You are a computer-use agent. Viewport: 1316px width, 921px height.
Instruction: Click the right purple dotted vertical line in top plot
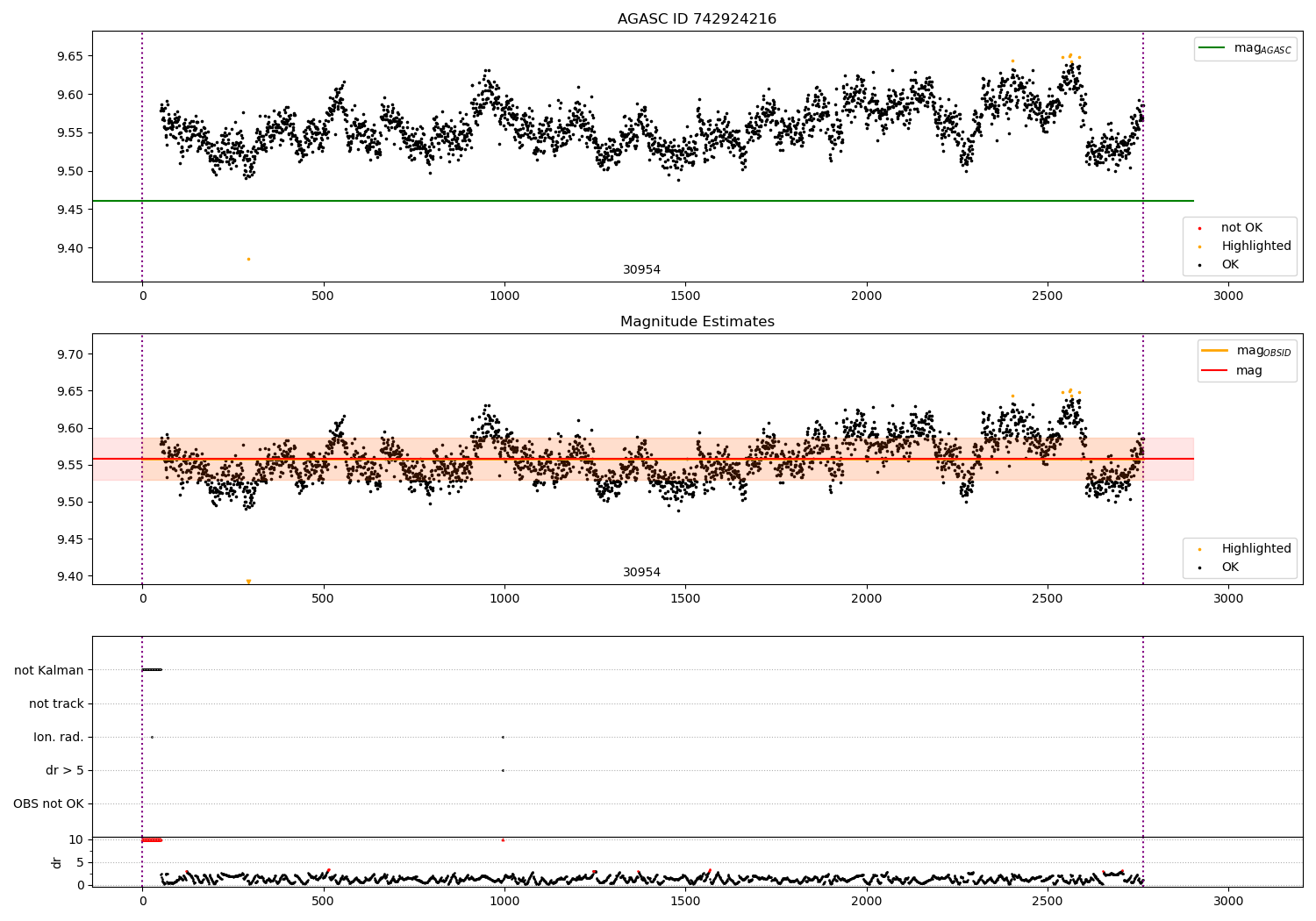(x=1143, y=156)
